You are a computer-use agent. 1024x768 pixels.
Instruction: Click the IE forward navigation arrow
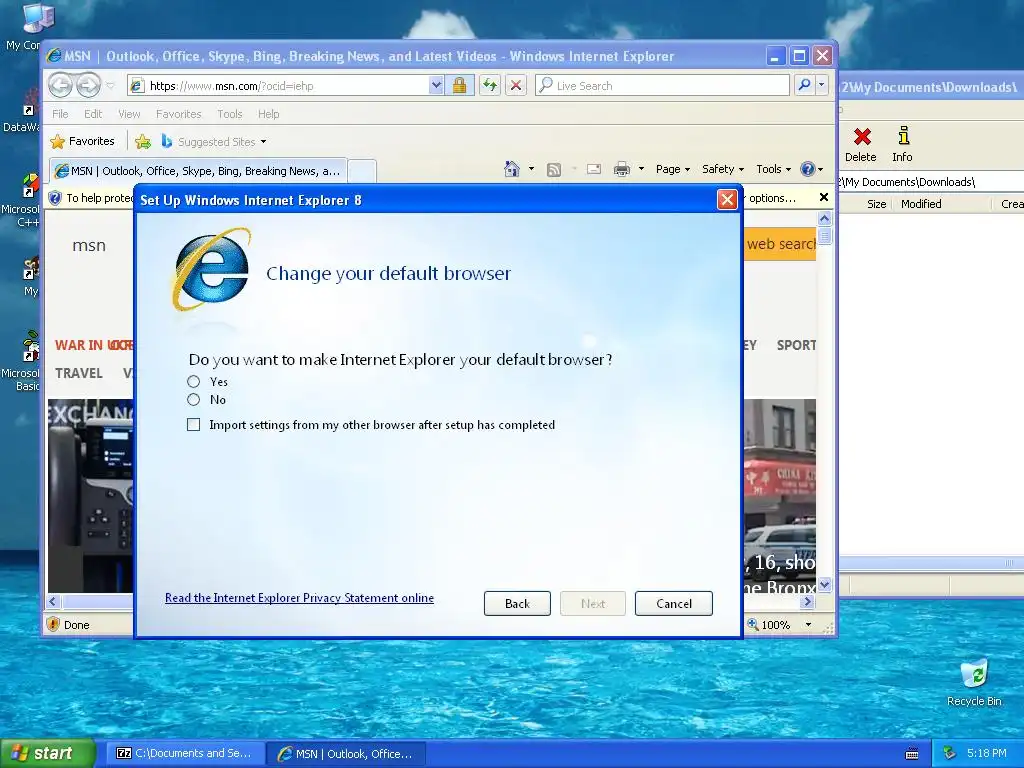coord(89,85)
